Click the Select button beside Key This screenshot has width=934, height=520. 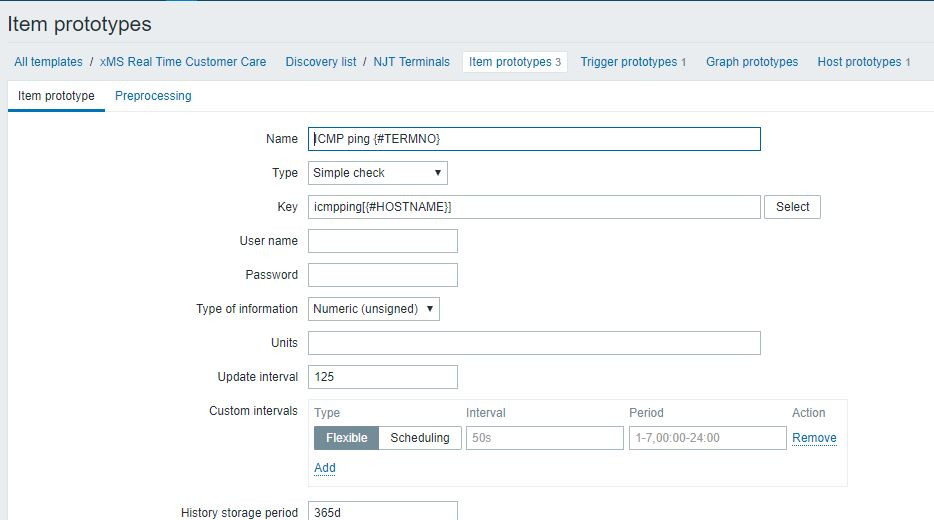pos(792,207)
